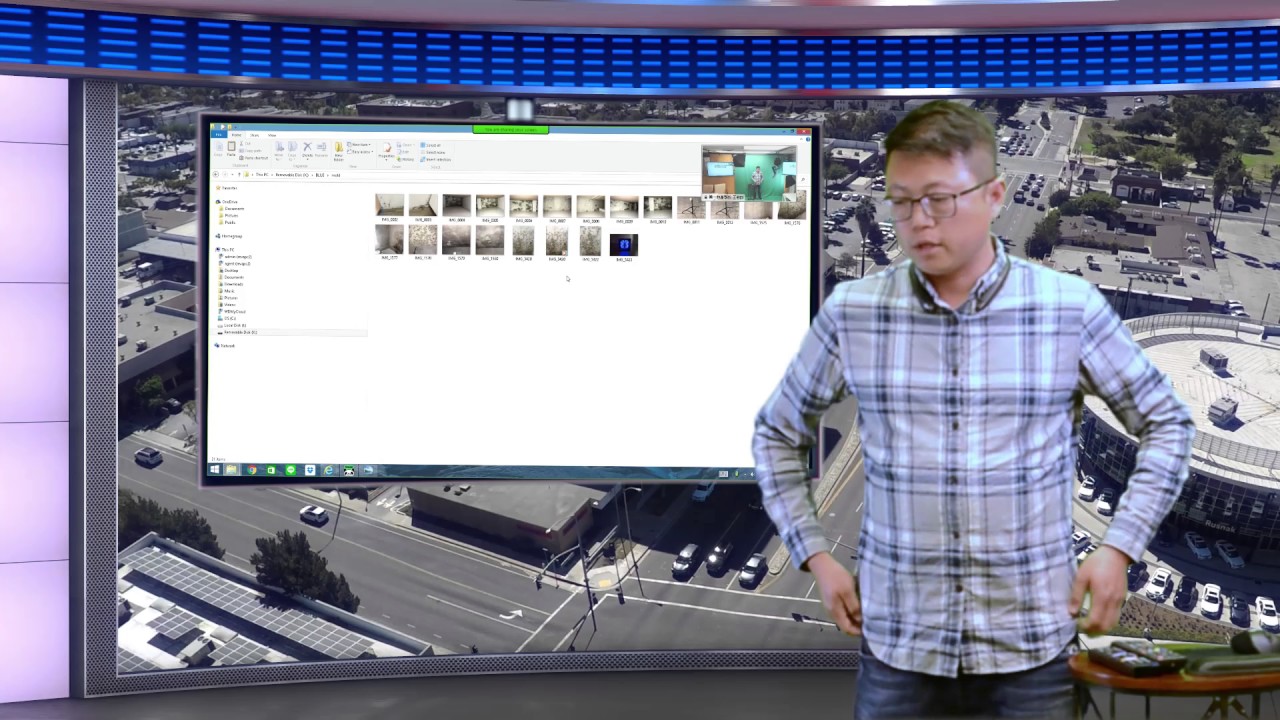Screen dimensions: 1280x720
Task: Click the Copy icon in the ribbon
Action: (x=218, y=148)
